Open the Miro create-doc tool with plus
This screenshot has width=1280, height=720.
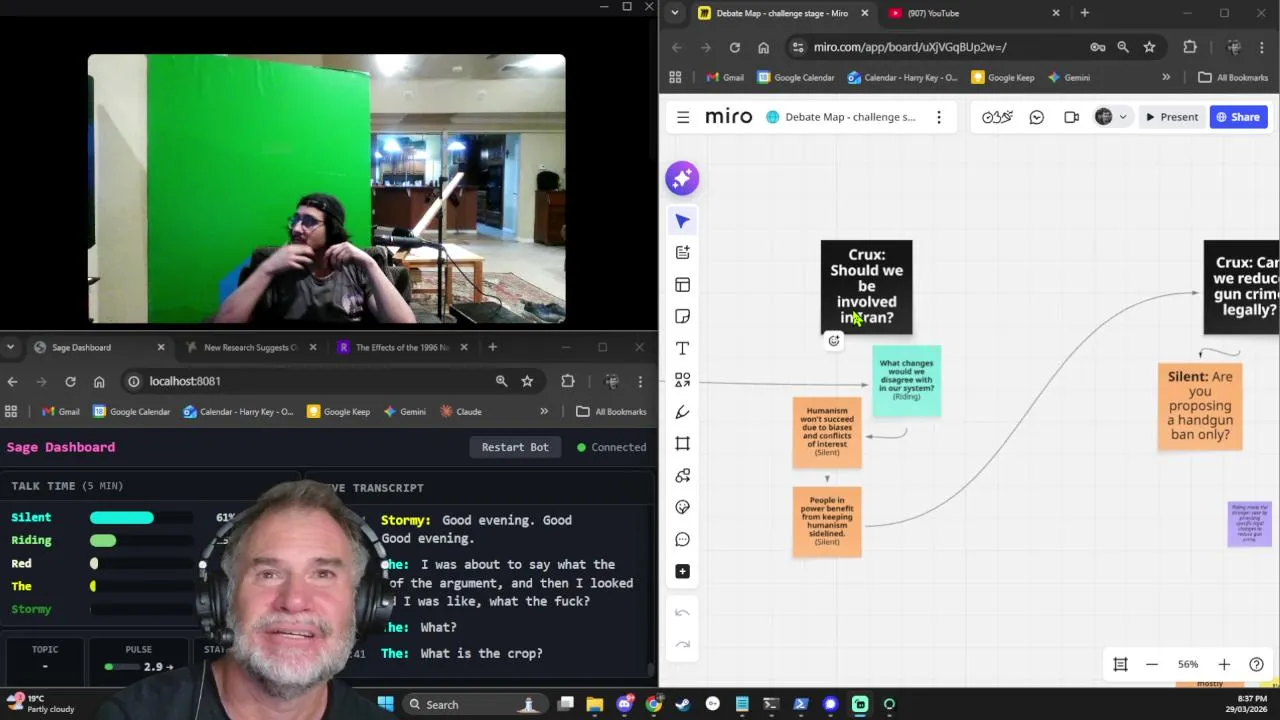pos(682,253)
